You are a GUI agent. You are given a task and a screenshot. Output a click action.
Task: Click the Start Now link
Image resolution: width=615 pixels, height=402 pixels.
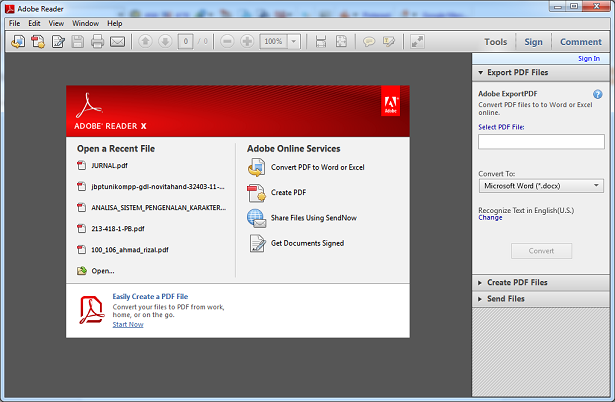tap(128, 324)
